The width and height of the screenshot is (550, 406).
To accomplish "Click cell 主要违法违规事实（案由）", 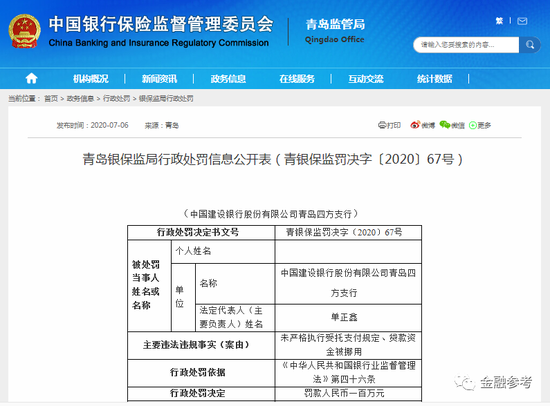I will 201,345.
